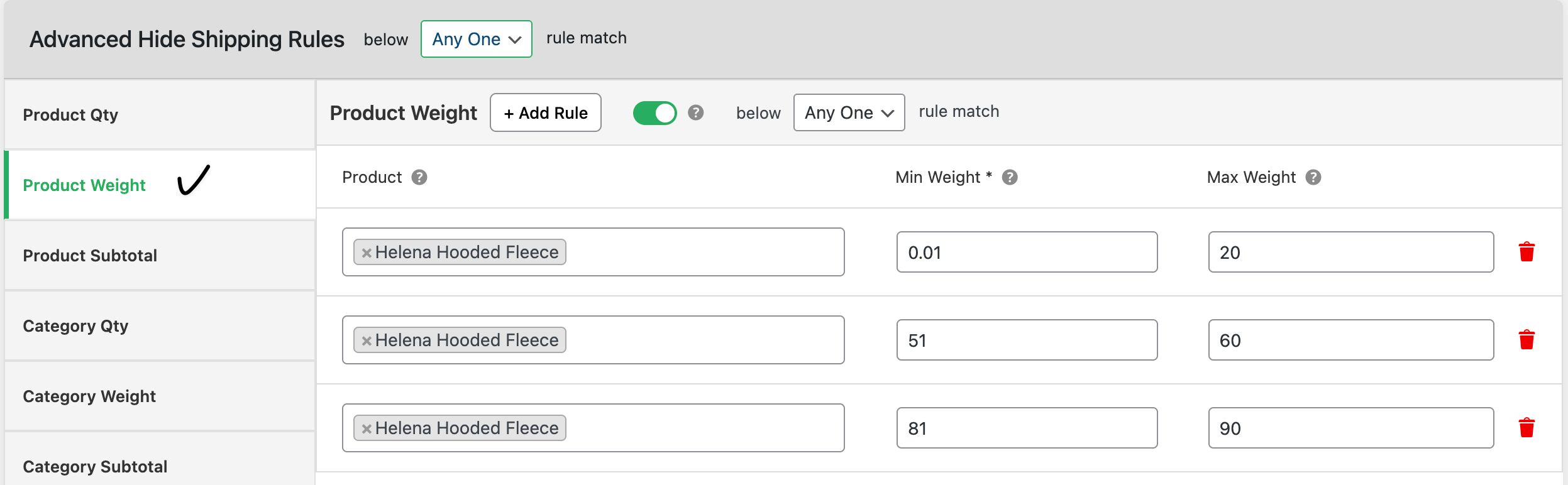The image size is (1568, 485).
Task: Open the top Any One rule match dropdown
Action: [x=476, y=38]
